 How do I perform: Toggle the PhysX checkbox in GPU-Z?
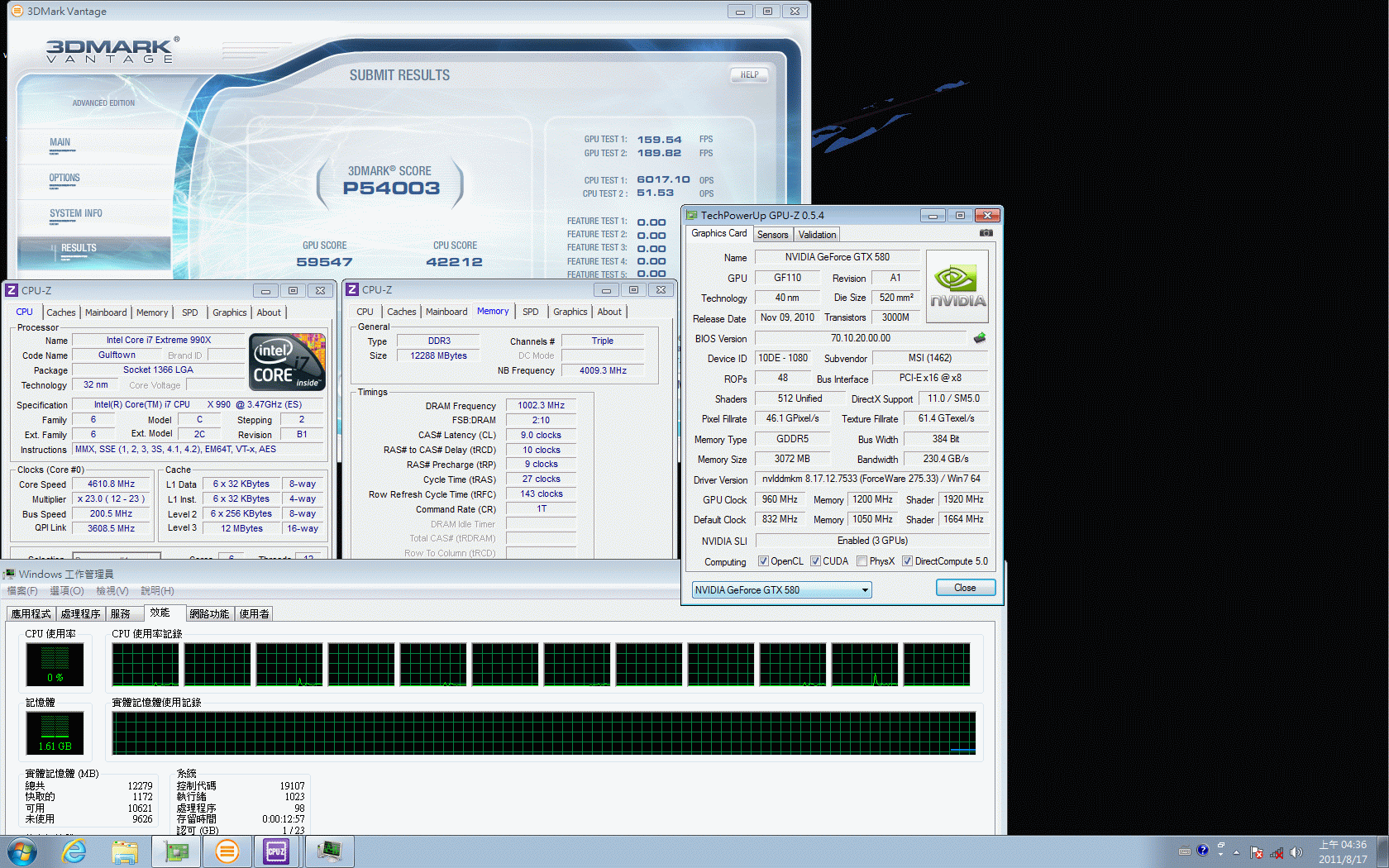point(862,561)
